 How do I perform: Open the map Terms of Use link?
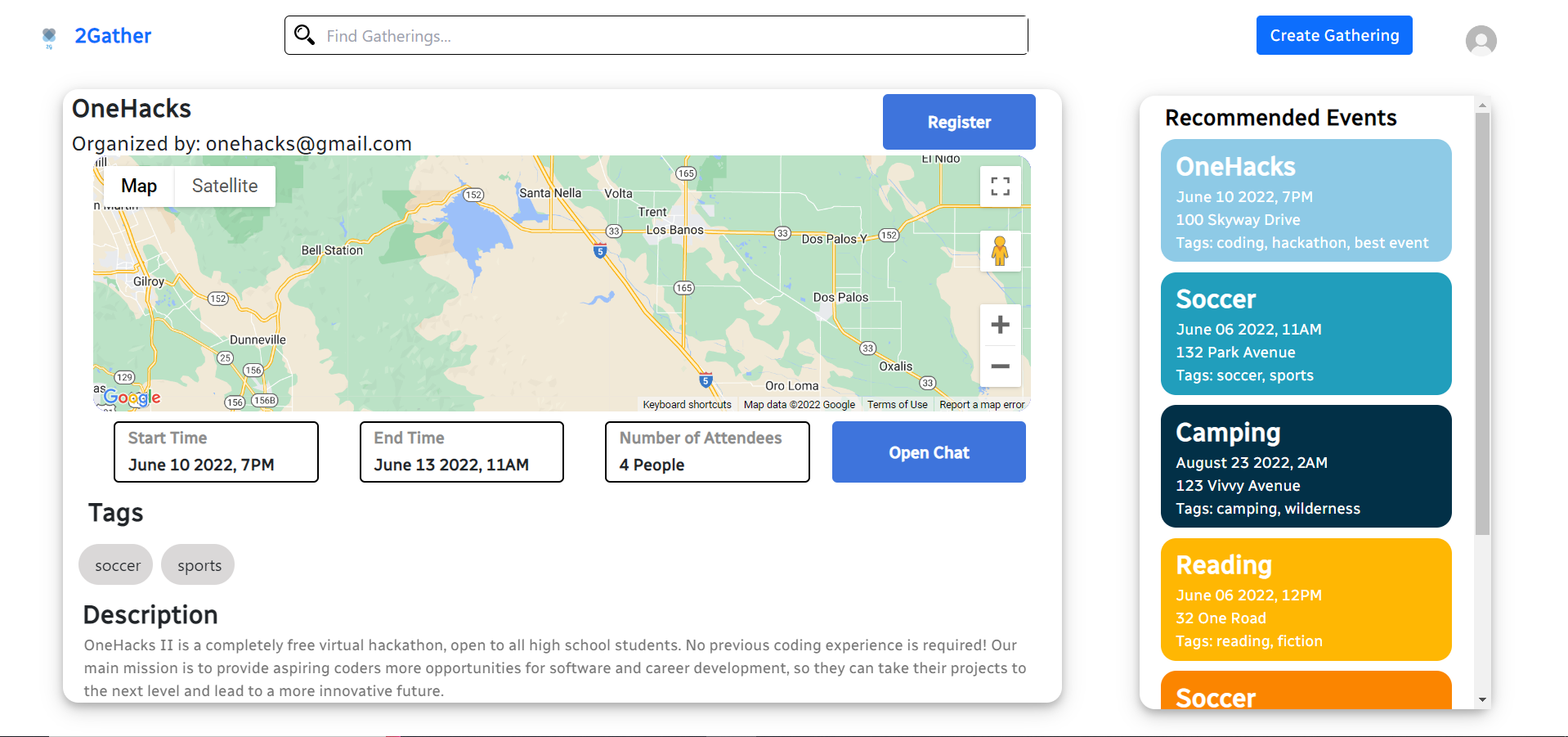coord(897,404)
